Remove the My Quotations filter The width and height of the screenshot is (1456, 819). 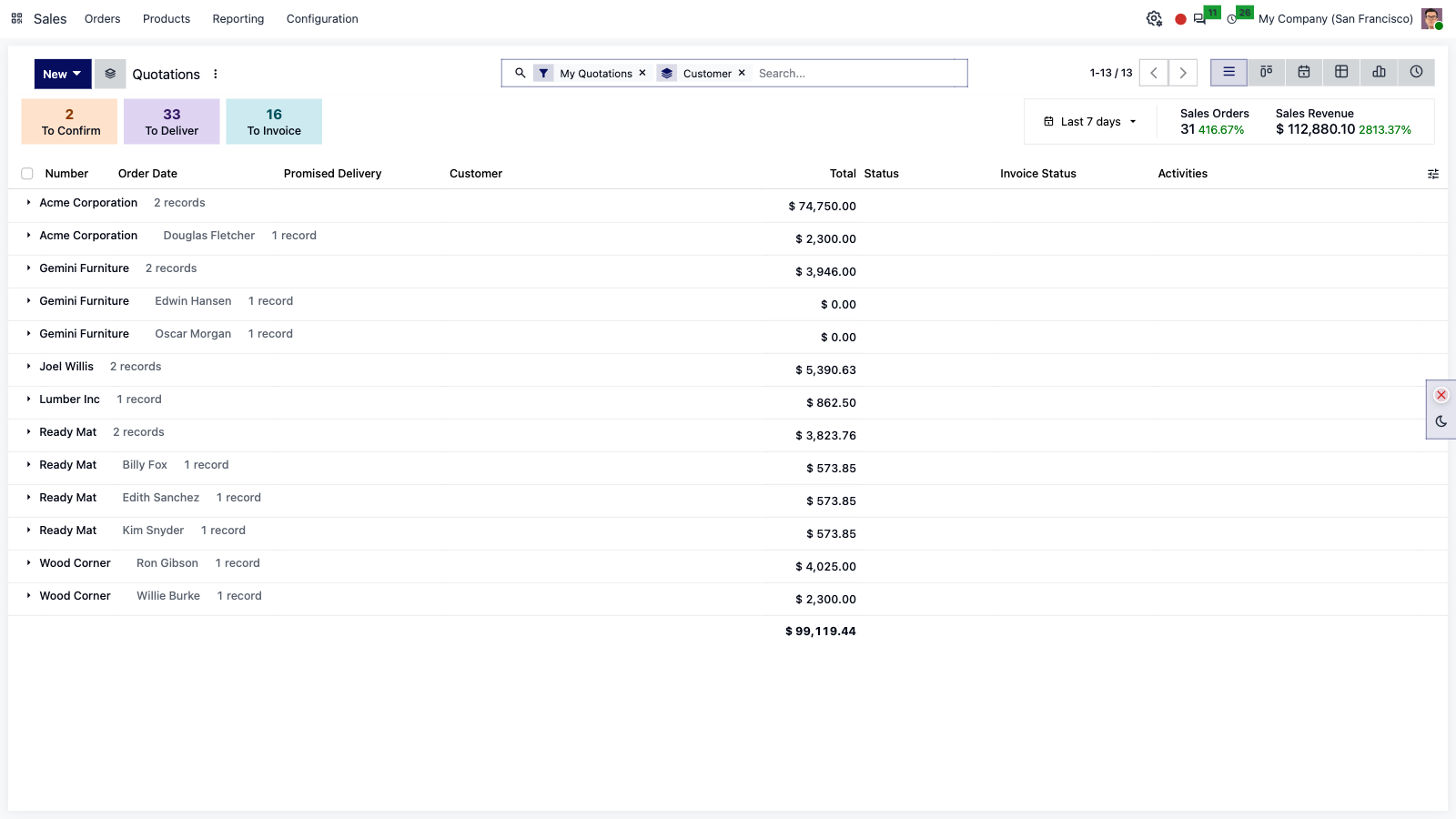click(x=642, y=73)
